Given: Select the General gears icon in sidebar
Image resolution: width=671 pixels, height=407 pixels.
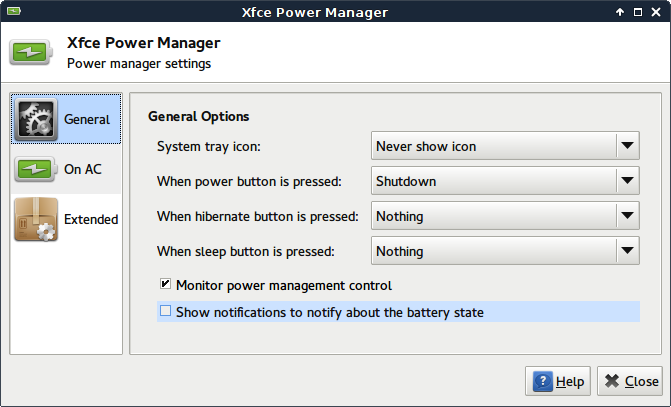Looking at the screenshot, I should (36, 119).
